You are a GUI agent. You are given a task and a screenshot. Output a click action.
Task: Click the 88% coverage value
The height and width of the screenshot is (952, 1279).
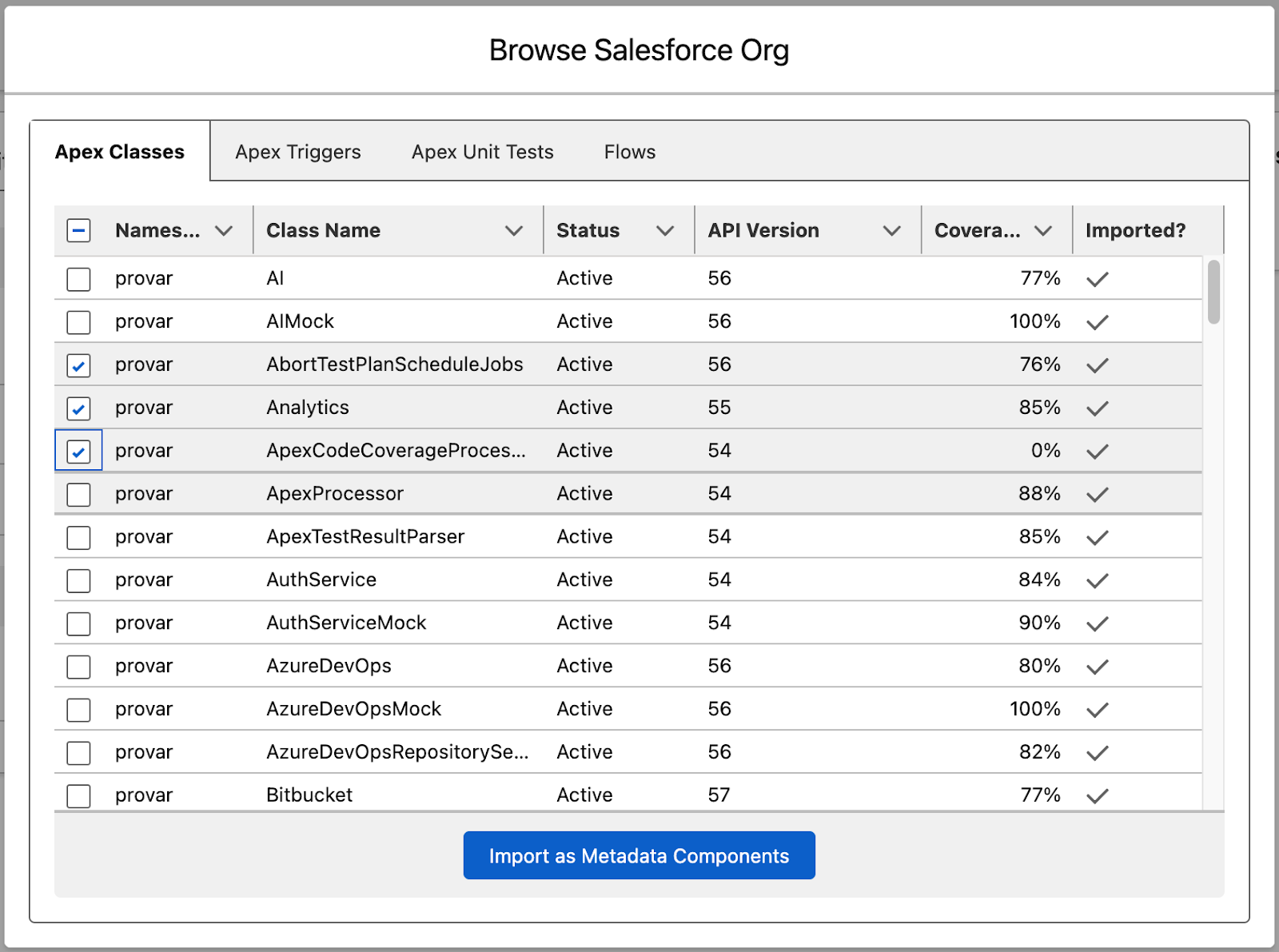[x=1039, y=494]
